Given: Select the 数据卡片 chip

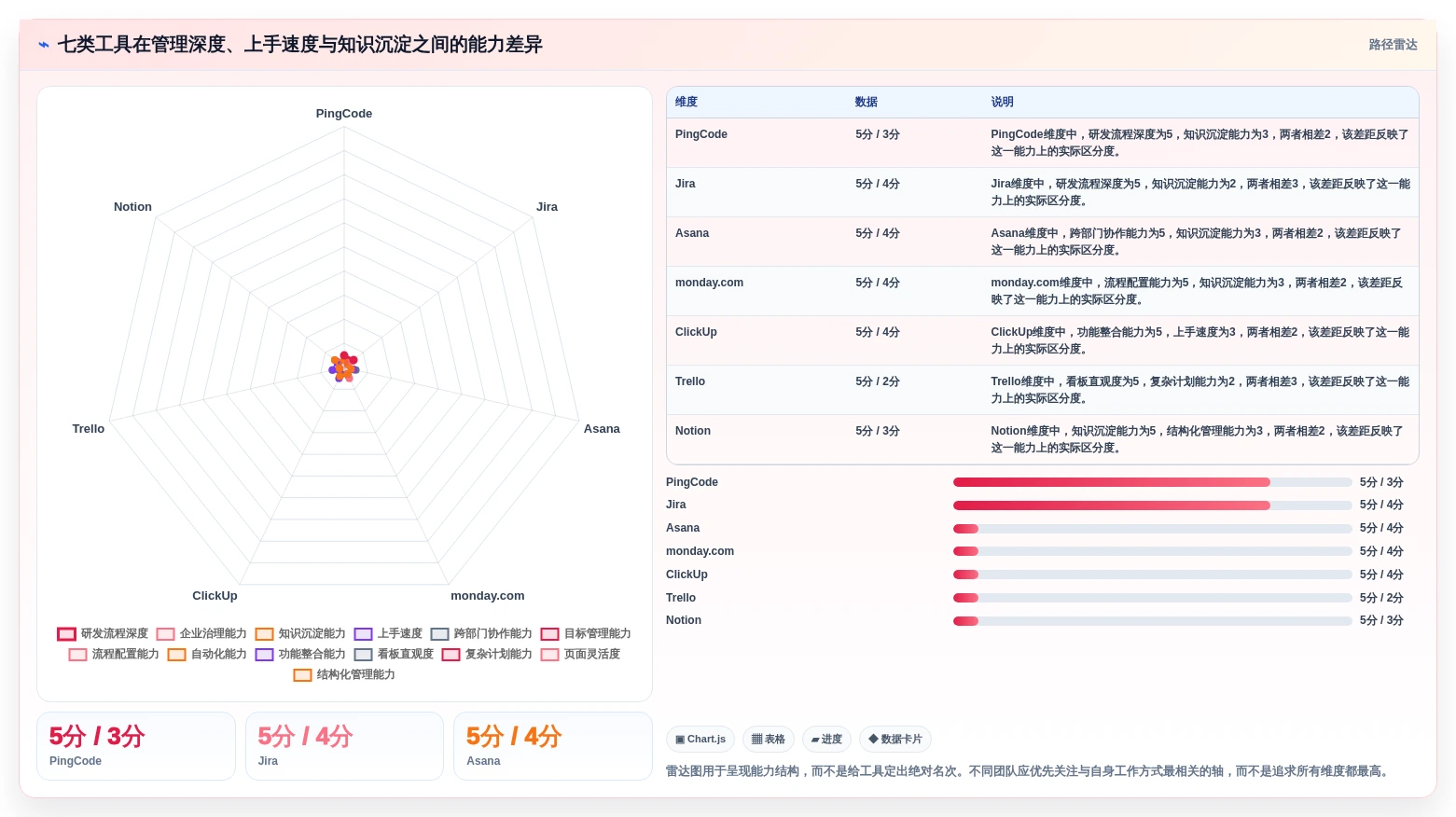Looking at the screenshot, I should (x=895, y=740).
